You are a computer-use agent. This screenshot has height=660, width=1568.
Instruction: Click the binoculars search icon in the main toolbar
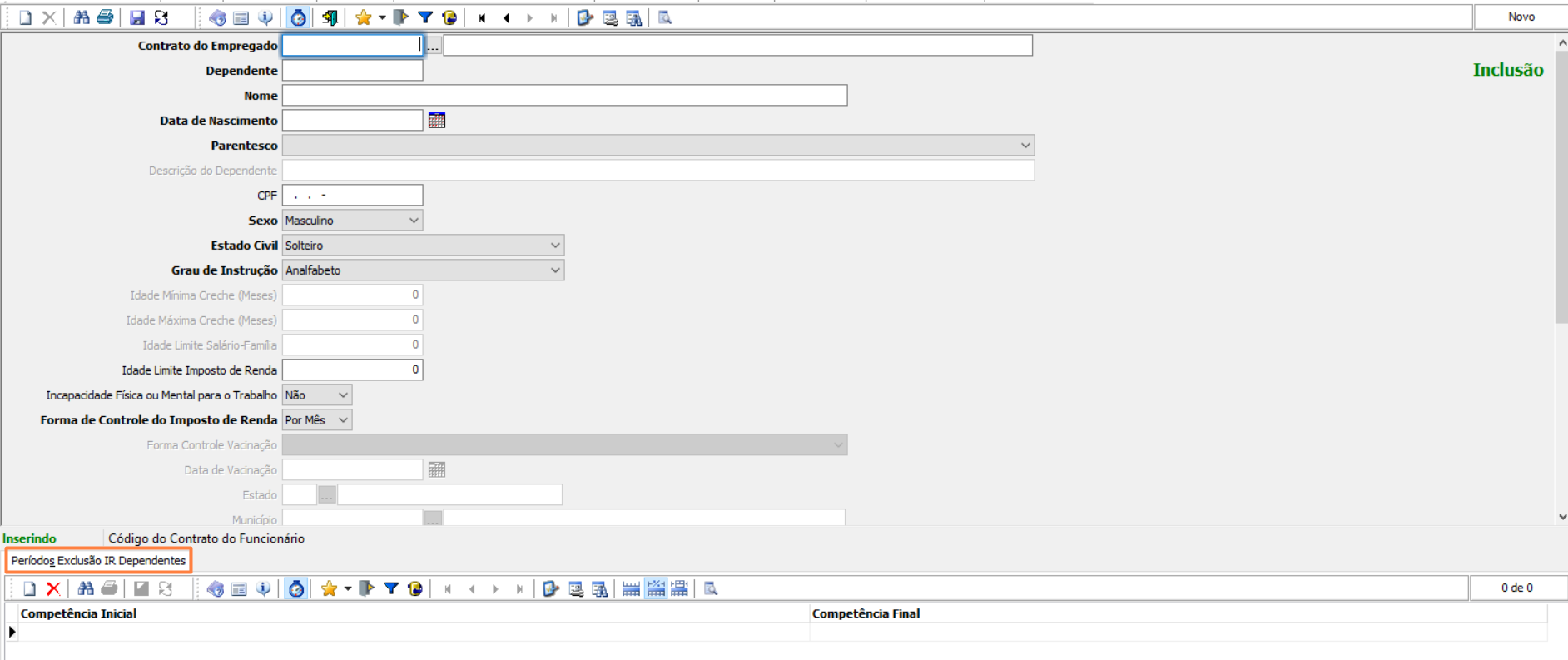(x=82, y=17)
